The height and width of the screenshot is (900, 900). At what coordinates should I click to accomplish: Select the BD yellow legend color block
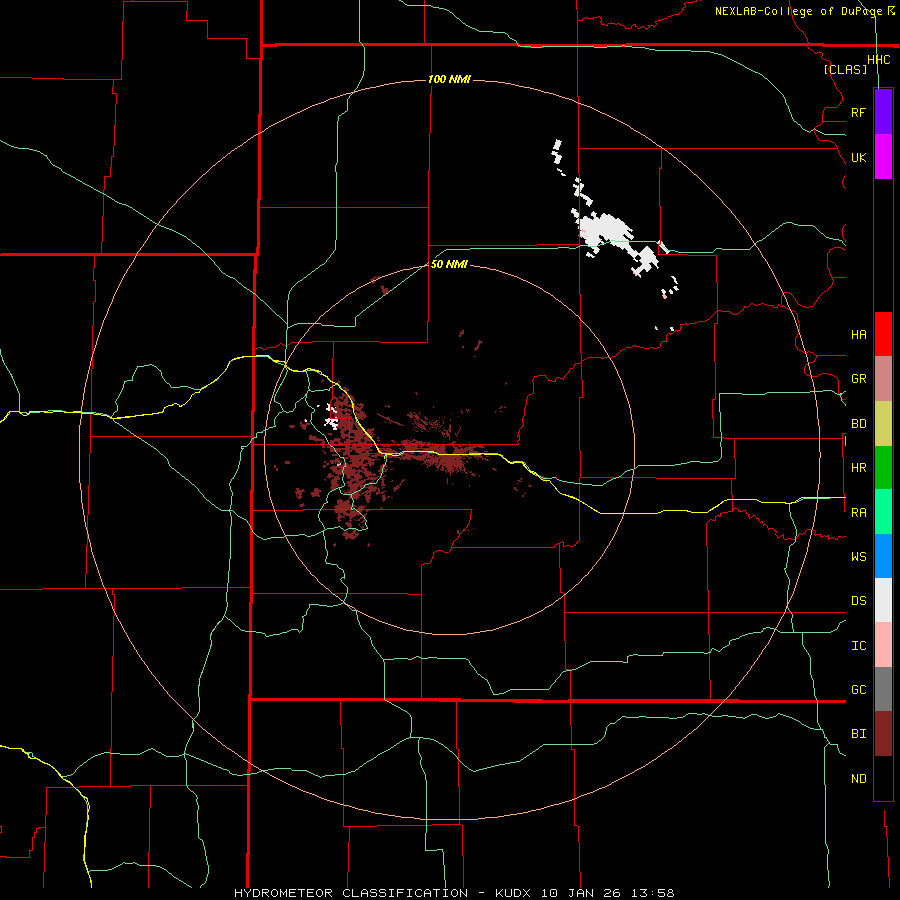(x=883, y=424)
